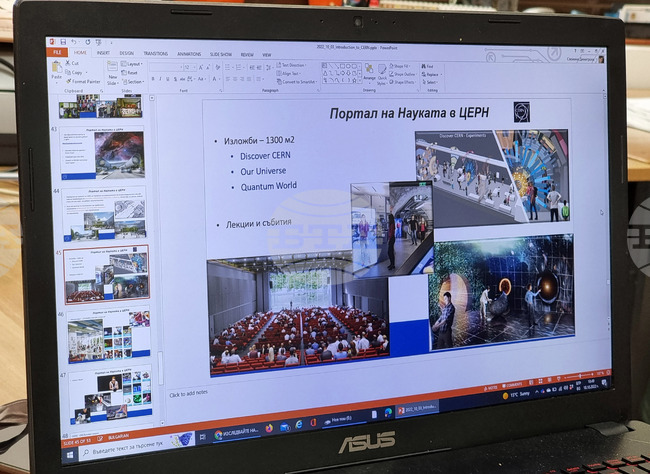Click Convert to SmartArt
The height and width of the screenshot is (474, 650).
[297, 82]
